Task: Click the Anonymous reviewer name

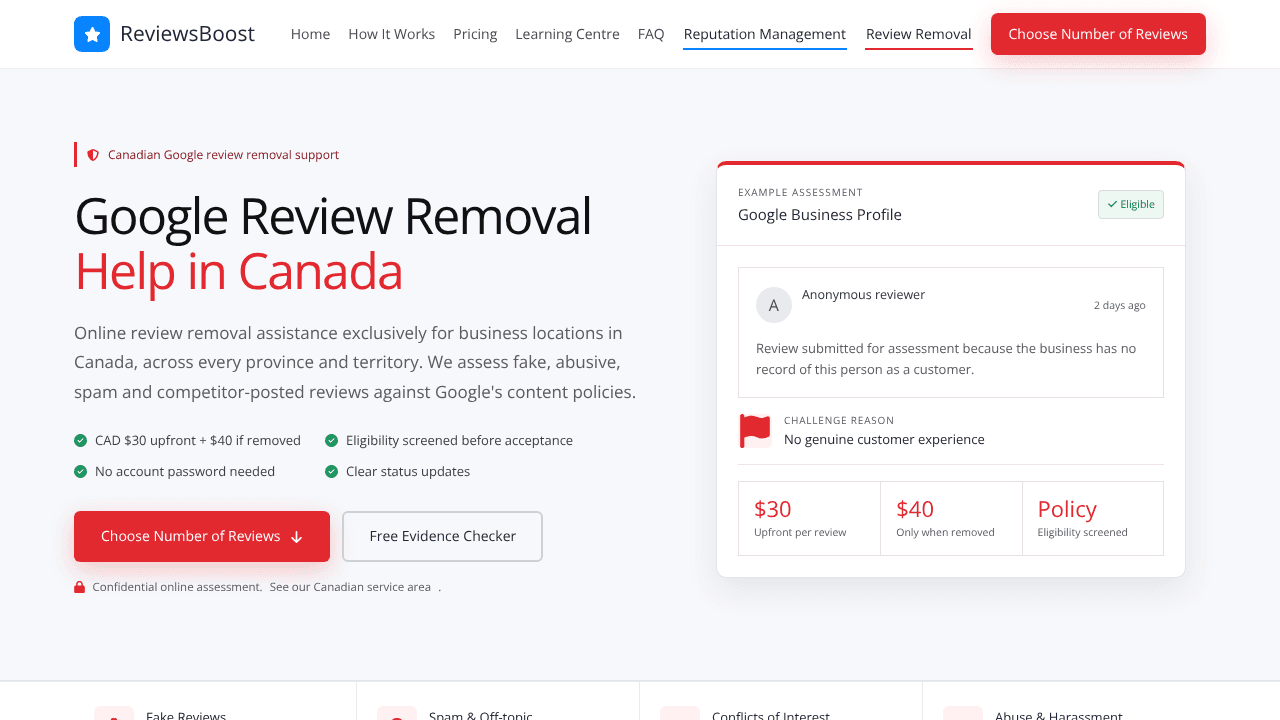Action: point(863,295)
